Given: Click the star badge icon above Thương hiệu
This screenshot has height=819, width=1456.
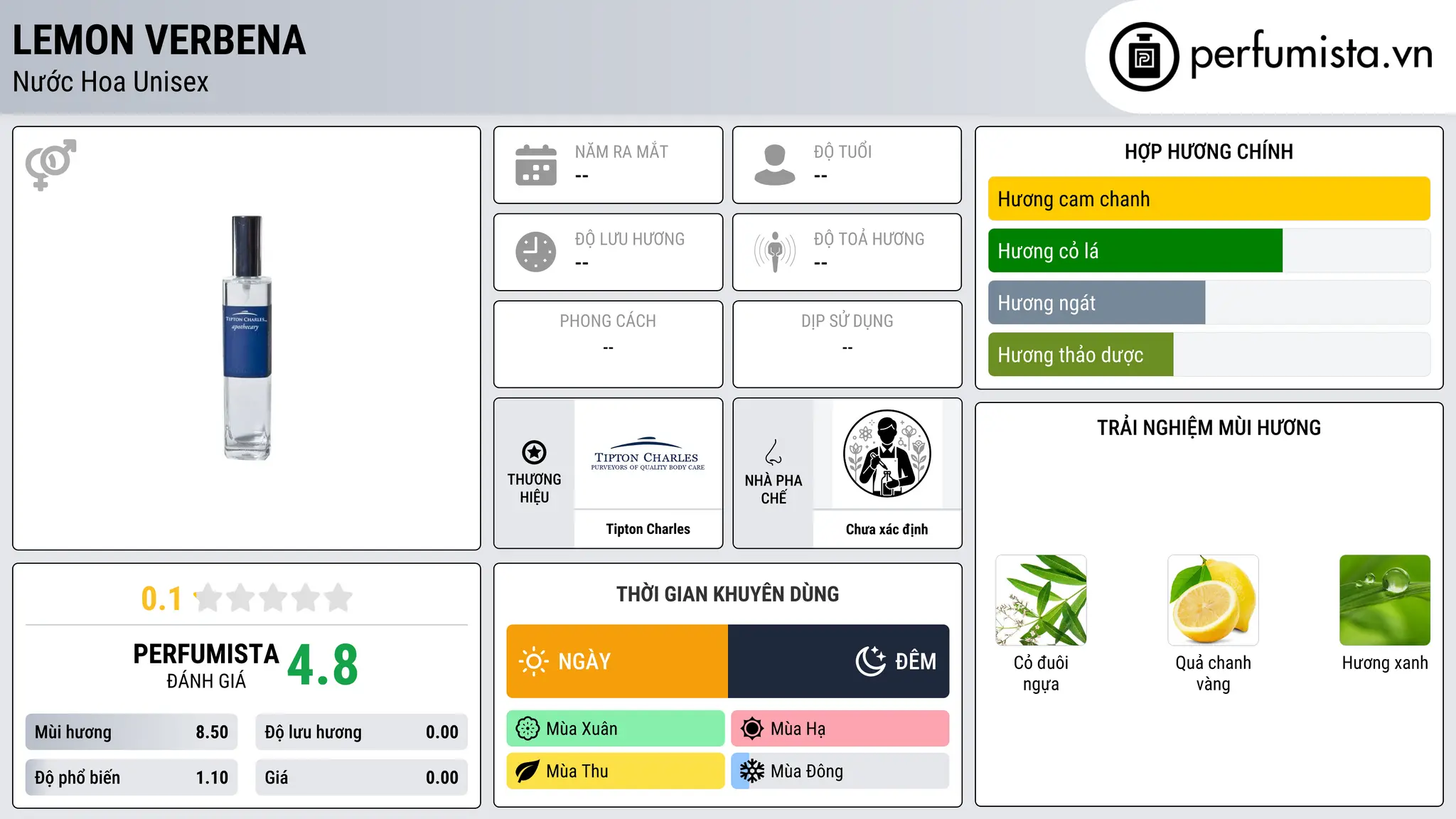Looking at the screenshot, I should tap(534, 452).
